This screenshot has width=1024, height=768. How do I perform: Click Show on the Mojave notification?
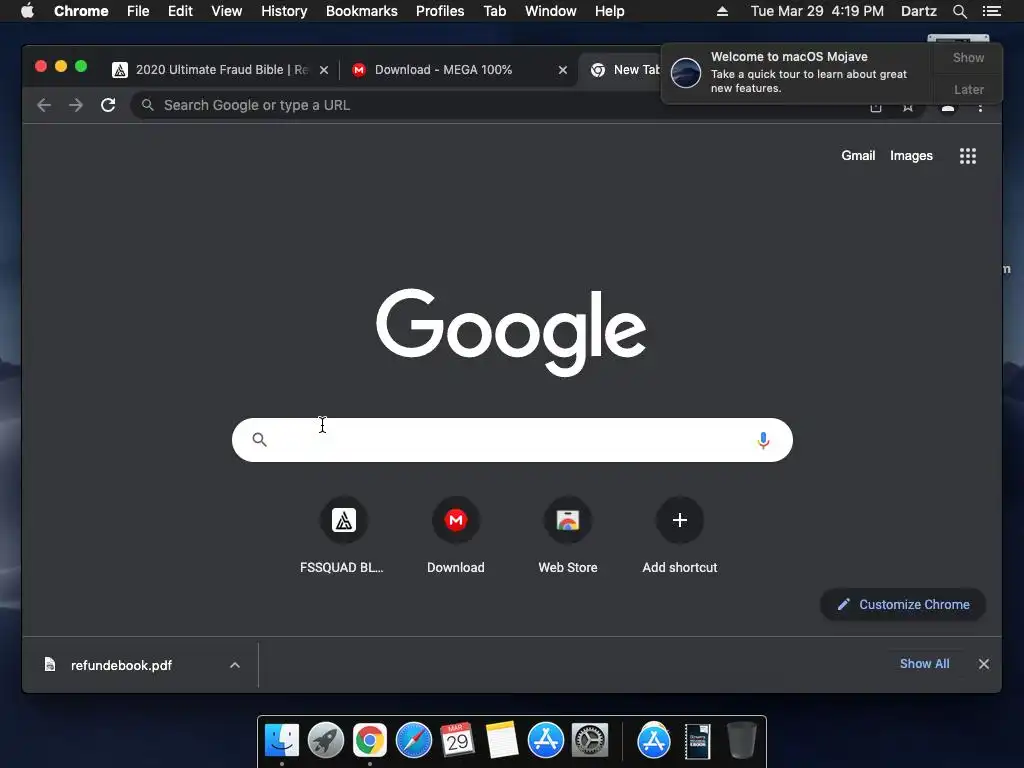[968, 57]
